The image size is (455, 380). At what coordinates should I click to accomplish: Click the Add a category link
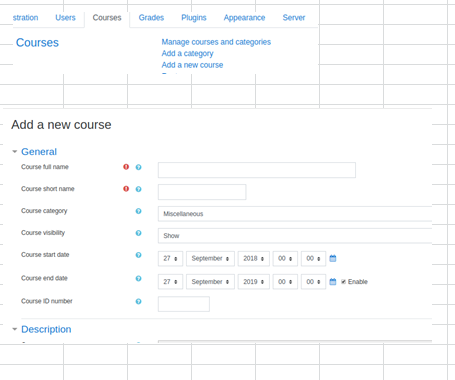pyautogui.click(x=187, y=53)
